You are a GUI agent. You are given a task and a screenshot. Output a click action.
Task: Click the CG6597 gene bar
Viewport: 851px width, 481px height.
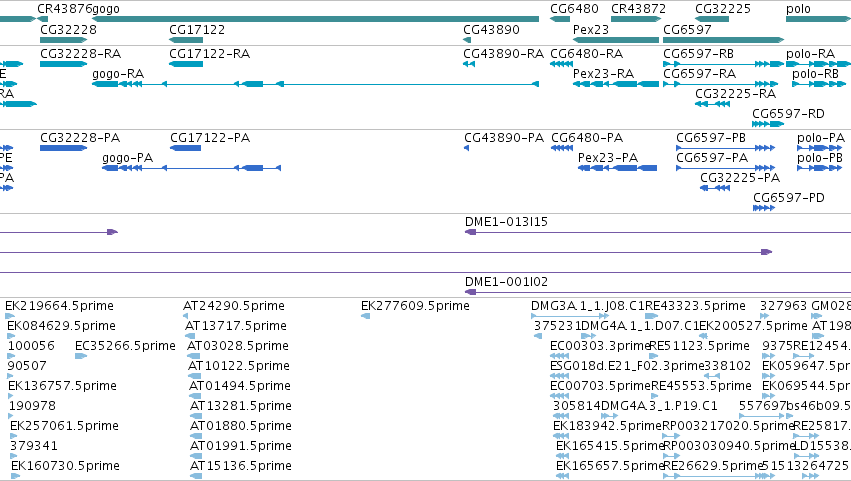[723, 40]
